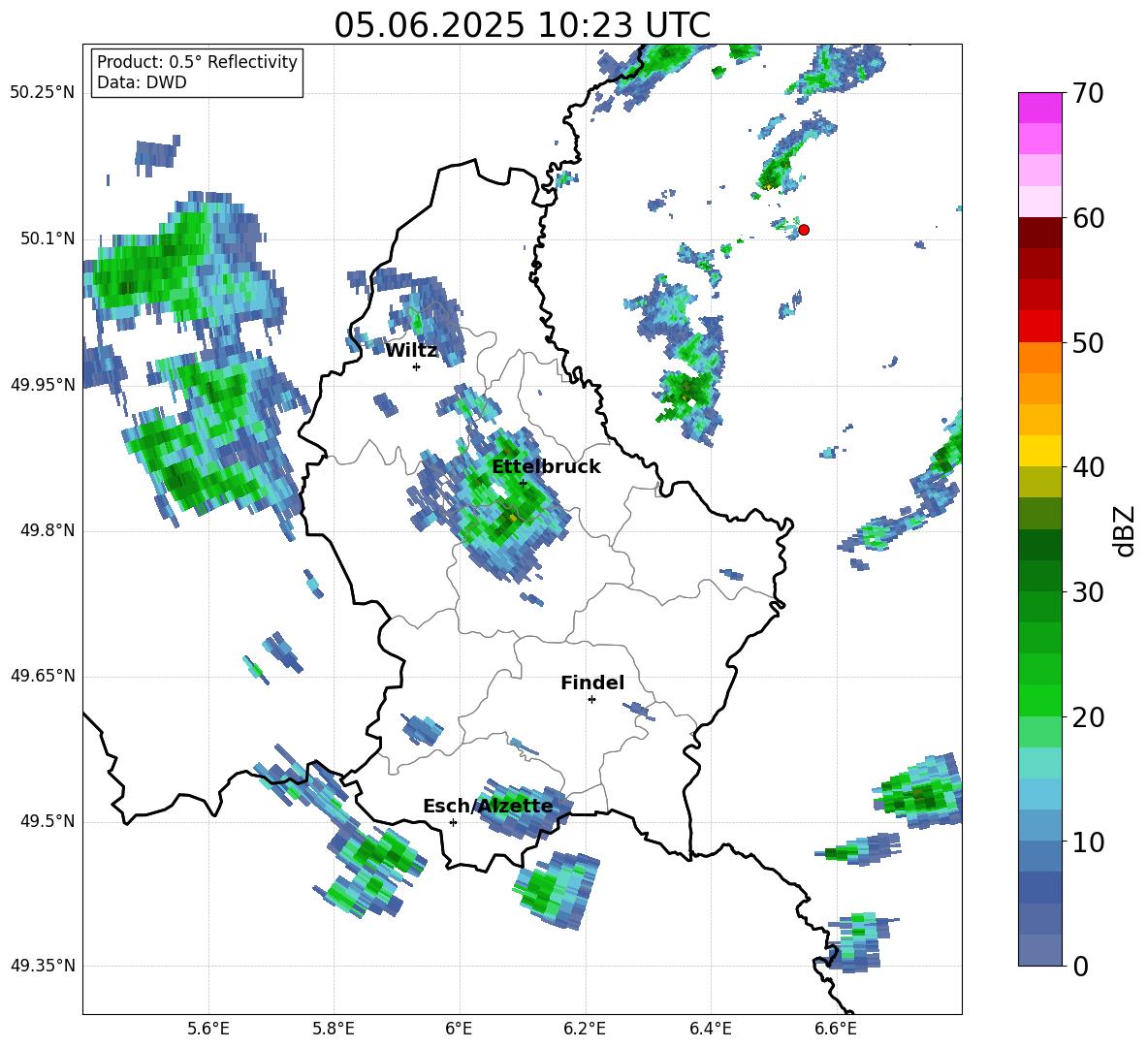Click the Findel station cross marker
Image resolution: width=1148 pixels, height=1048 pixels.
click(591, 700)
